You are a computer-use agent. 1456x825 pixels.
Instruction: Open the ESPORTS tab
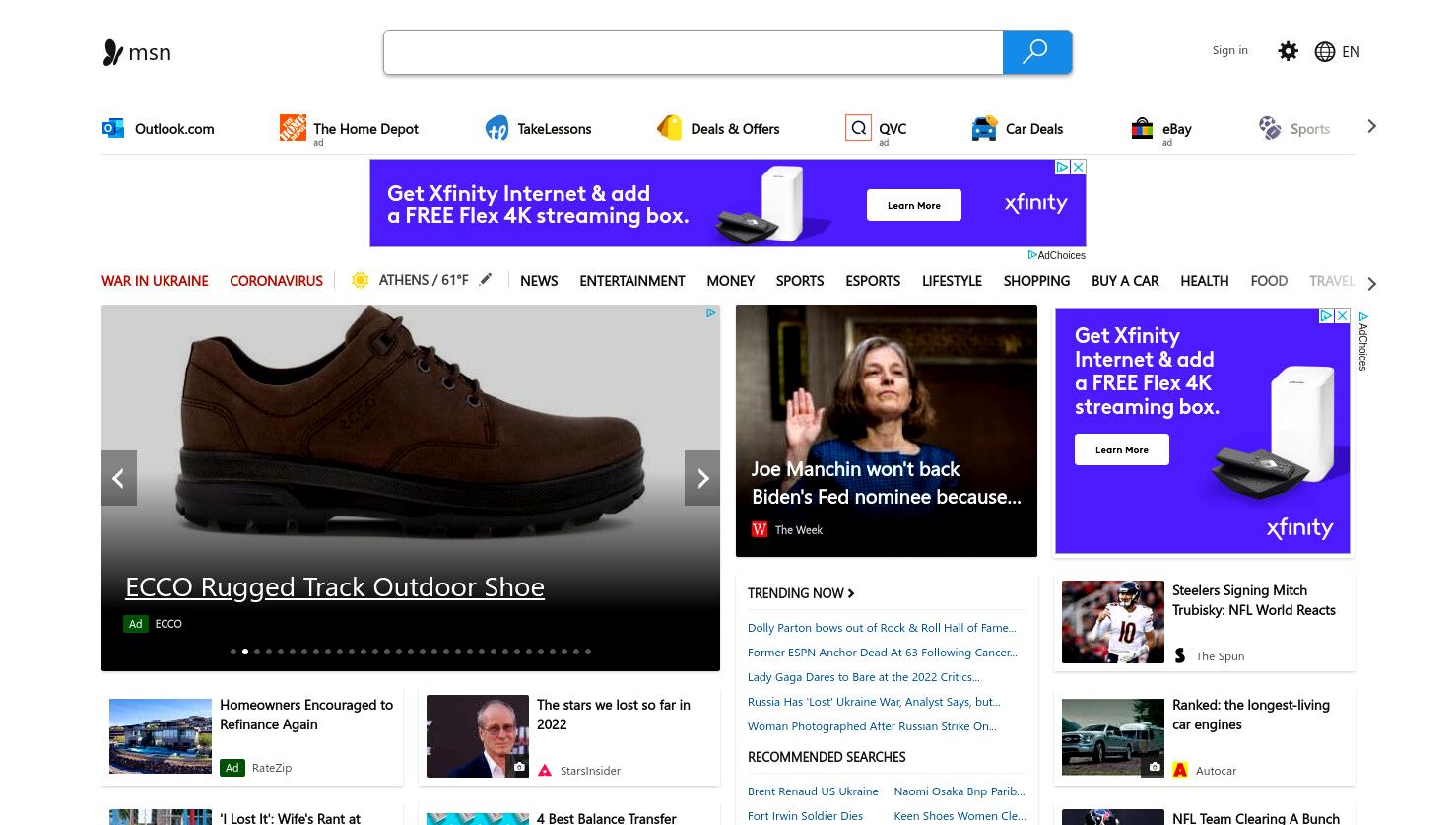(x=873, y=281)
